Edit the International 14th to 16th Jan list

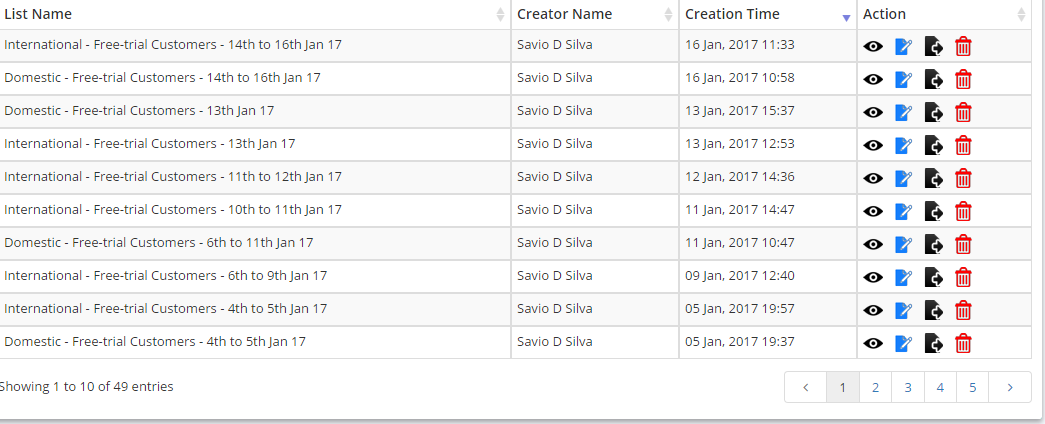[x=903, y=47]
